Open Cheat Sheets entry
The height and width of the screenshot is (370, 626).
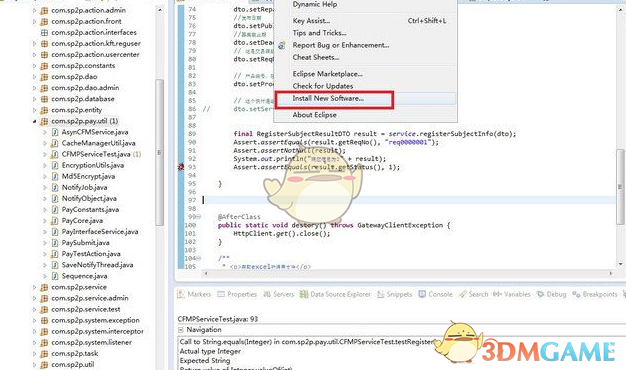coord(316,57)
